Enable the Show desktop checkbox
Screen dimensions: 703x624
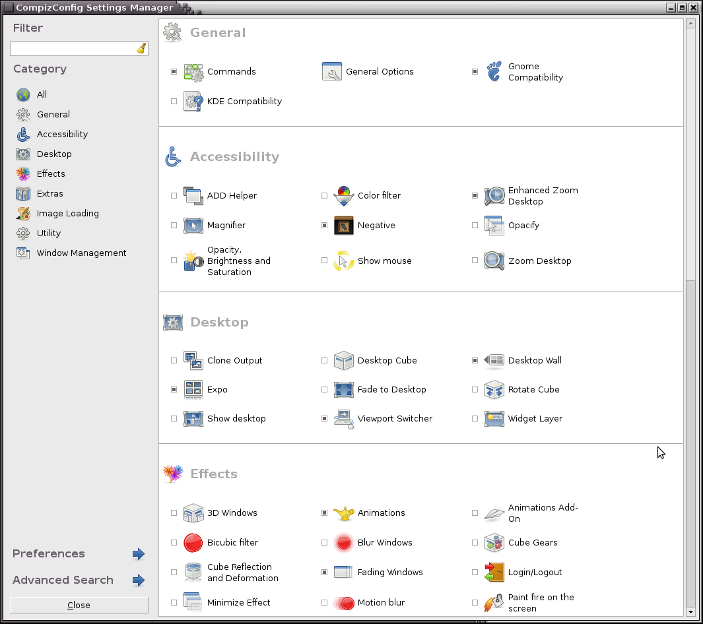click(x=174, y=419)
